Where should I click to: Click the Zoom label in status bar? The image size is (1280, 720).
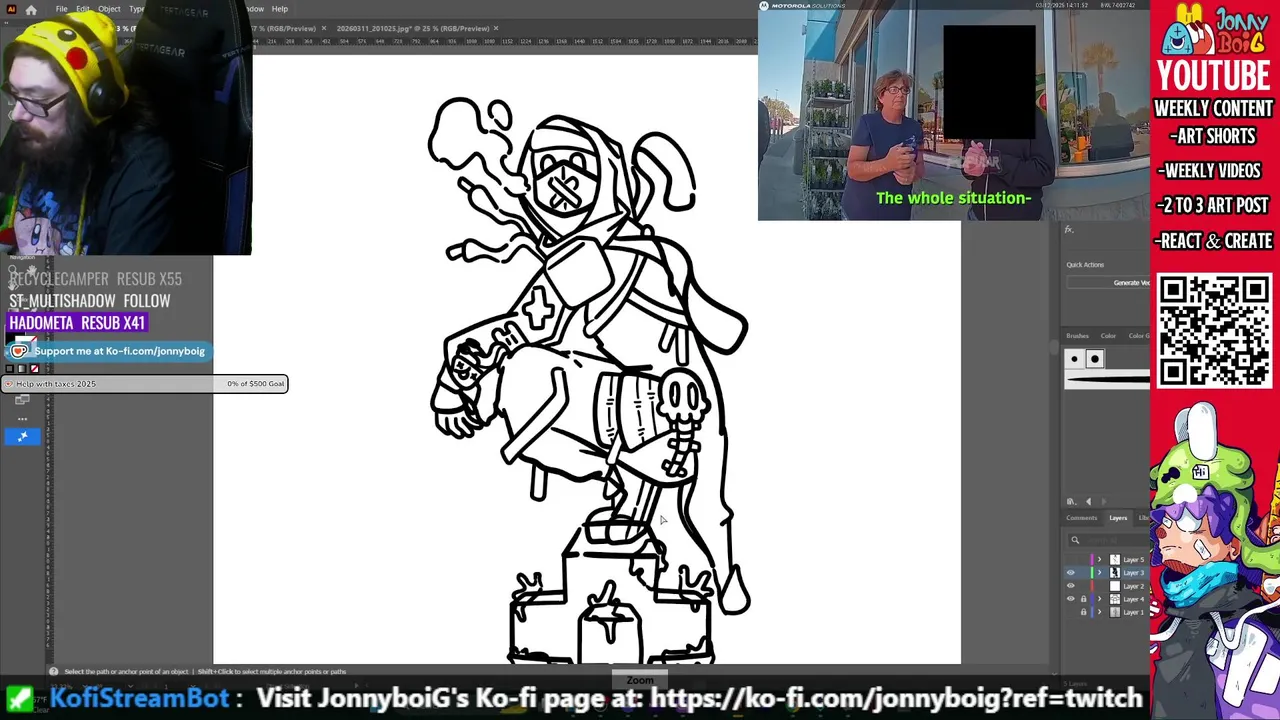640,680
